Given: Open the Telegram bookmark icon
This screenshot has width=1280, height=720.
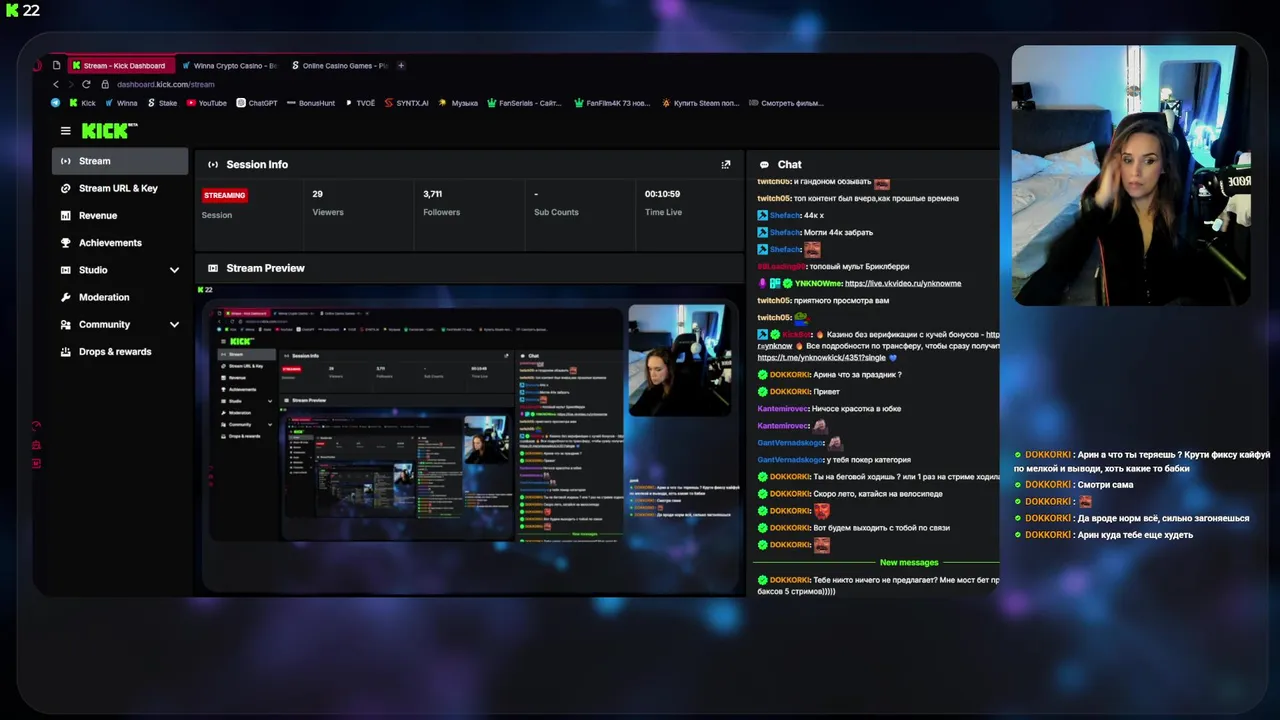Looking at the screenshot, I should point(56,103).
